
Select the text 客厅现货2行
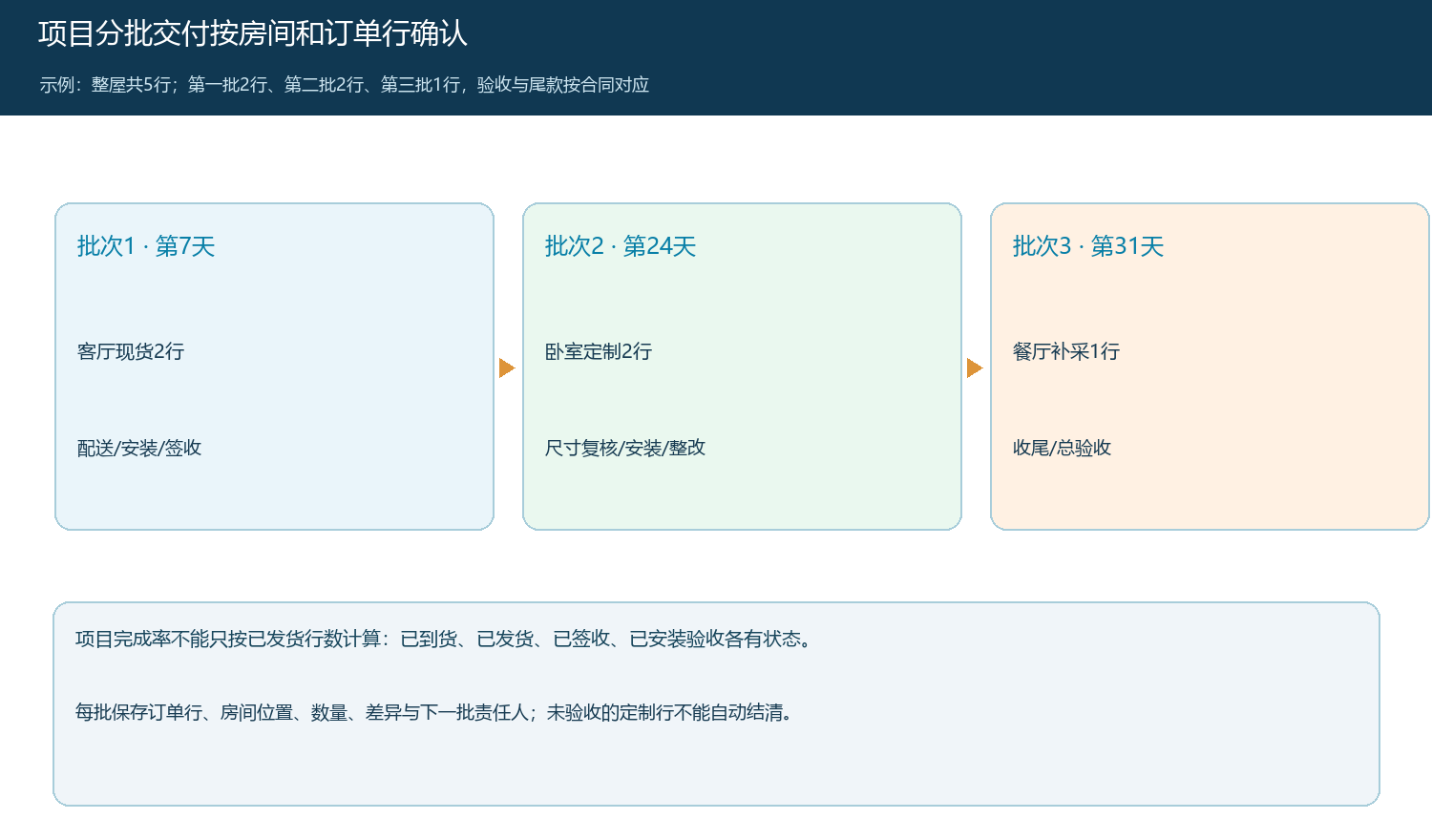(x=131, y=351)
